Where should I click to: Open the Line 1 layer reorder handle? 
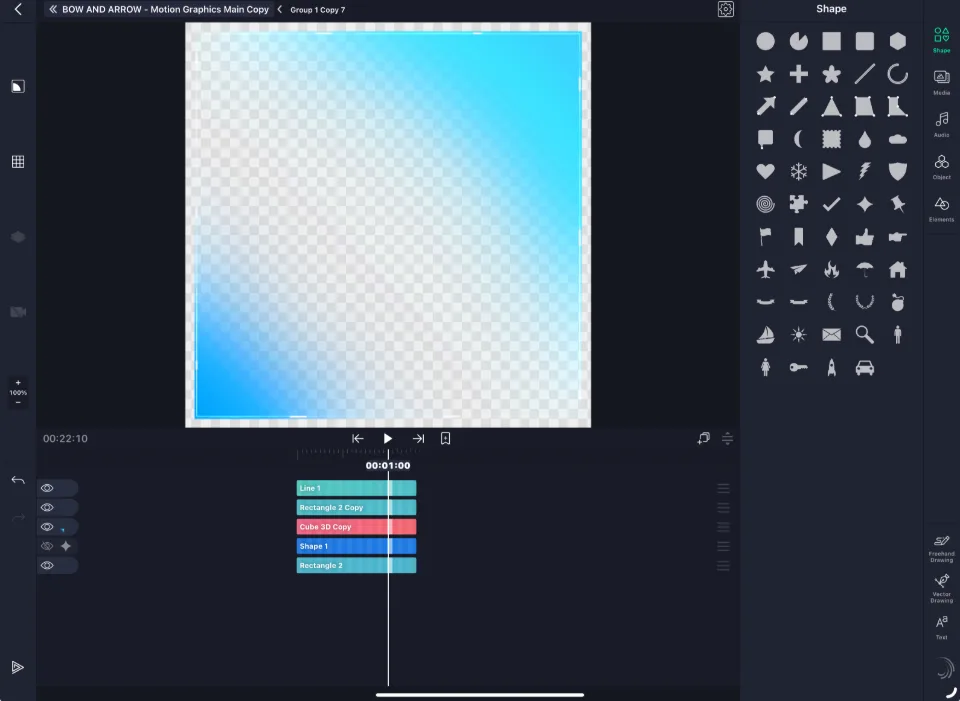(x=723, y=488)
